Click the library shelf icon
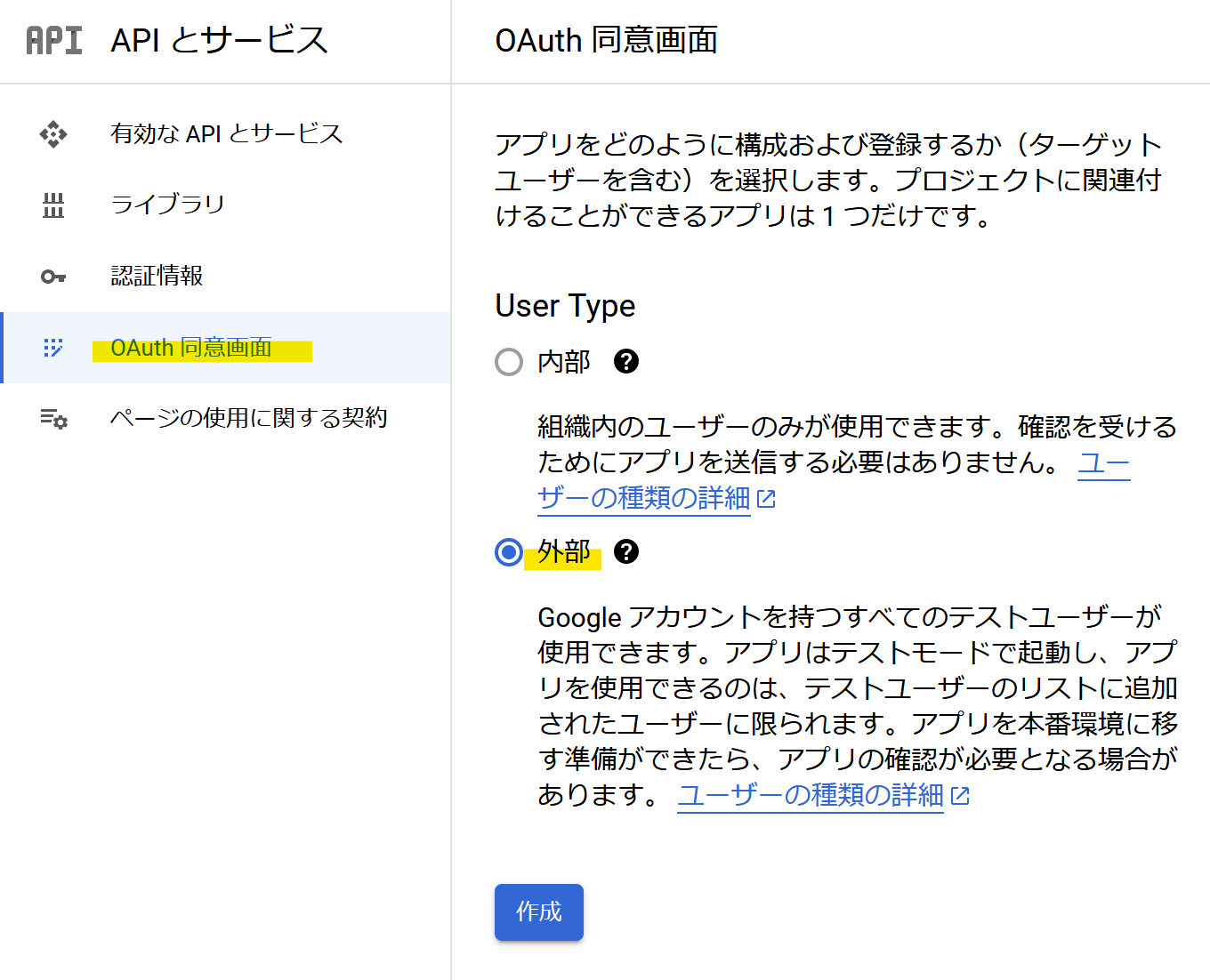The image size is (1210, 980). (53, 205)
